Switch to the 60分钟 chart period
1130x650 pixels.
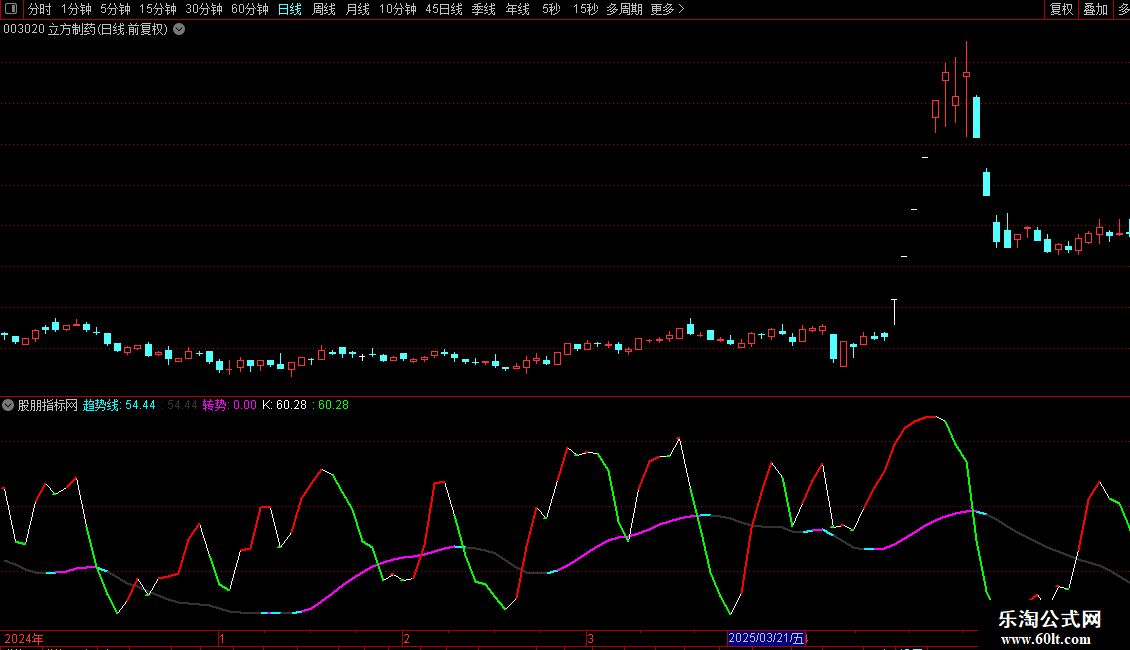(x=249, y=9)
